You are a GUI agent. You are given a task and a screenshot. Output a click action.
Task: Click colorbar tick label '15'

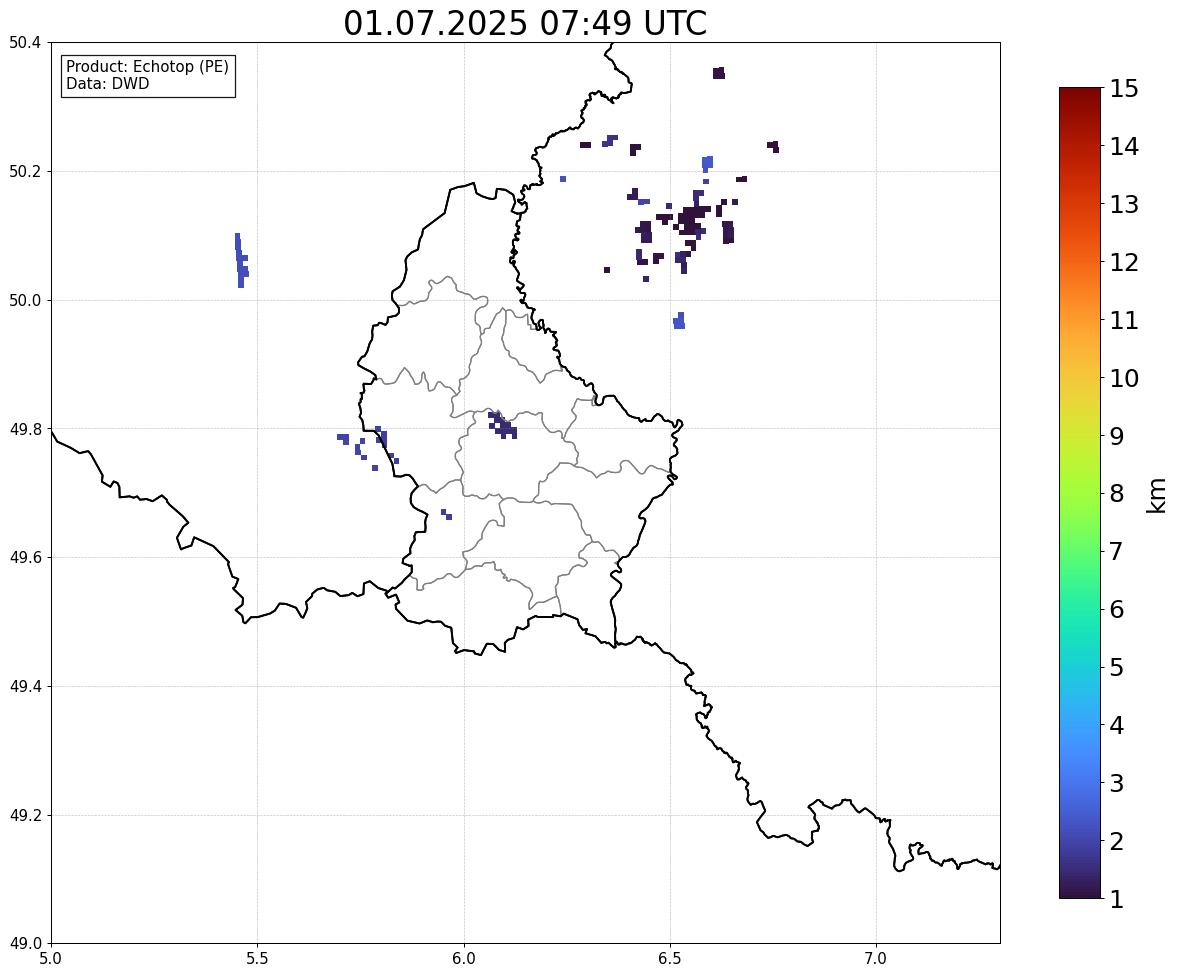(x=1124, y=89)
